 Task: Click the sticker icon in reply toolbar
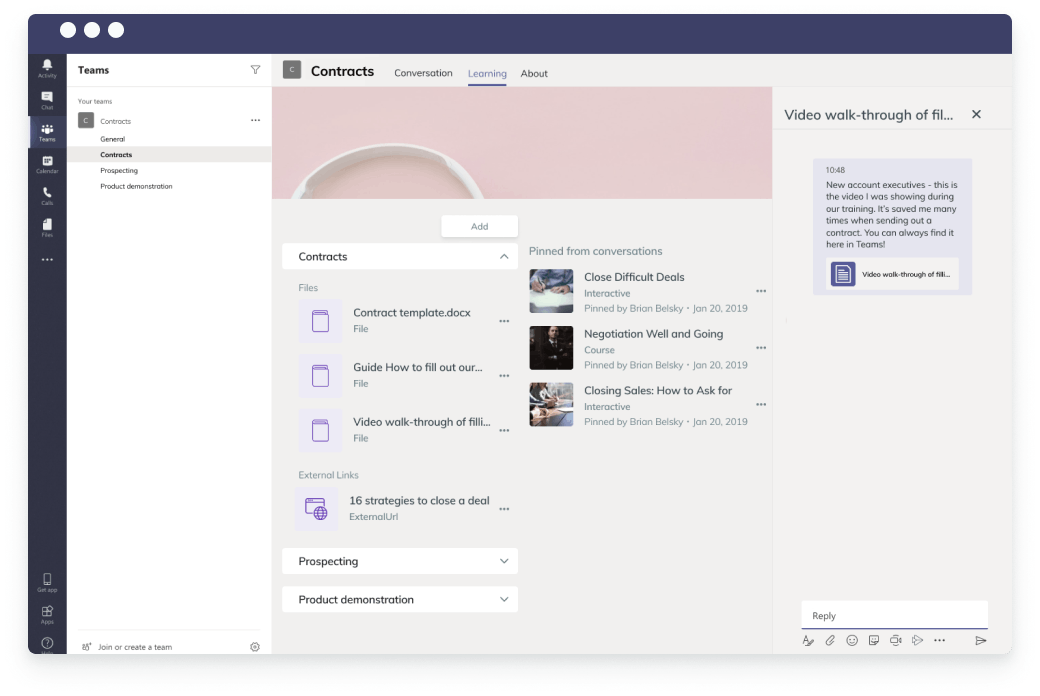pos(874,640)
